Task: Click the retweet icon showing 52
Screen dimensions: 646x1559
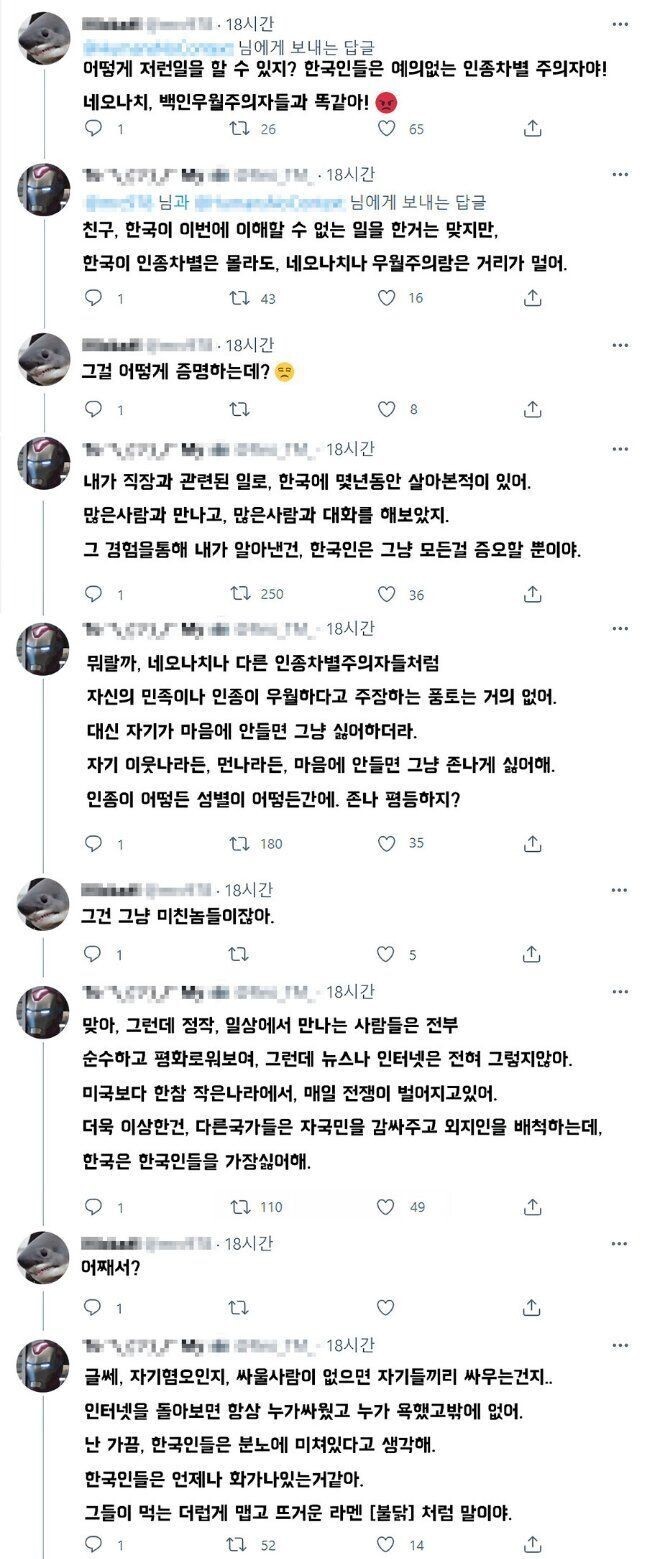Action: (239, 1544)
